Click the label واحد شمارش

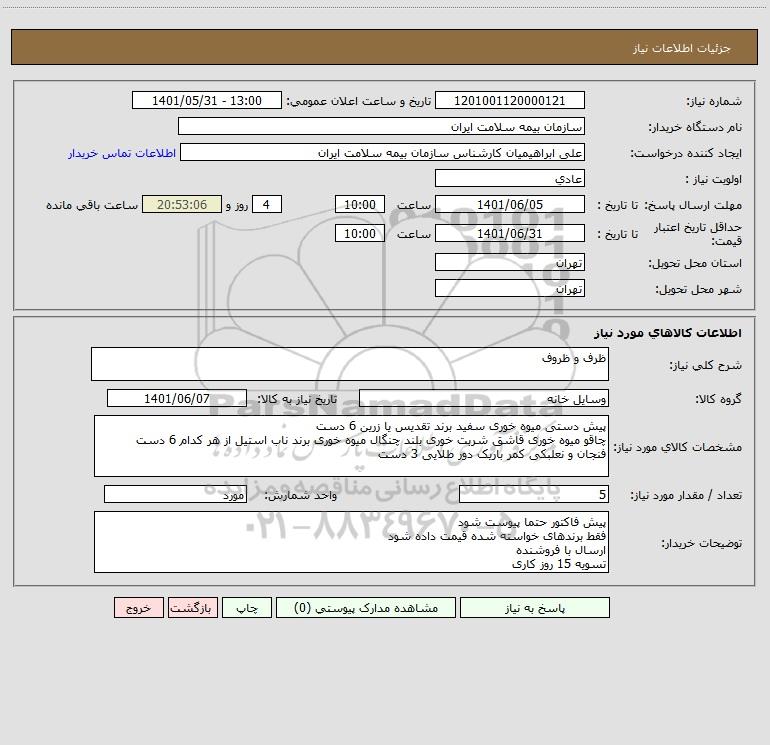[301, 496]
